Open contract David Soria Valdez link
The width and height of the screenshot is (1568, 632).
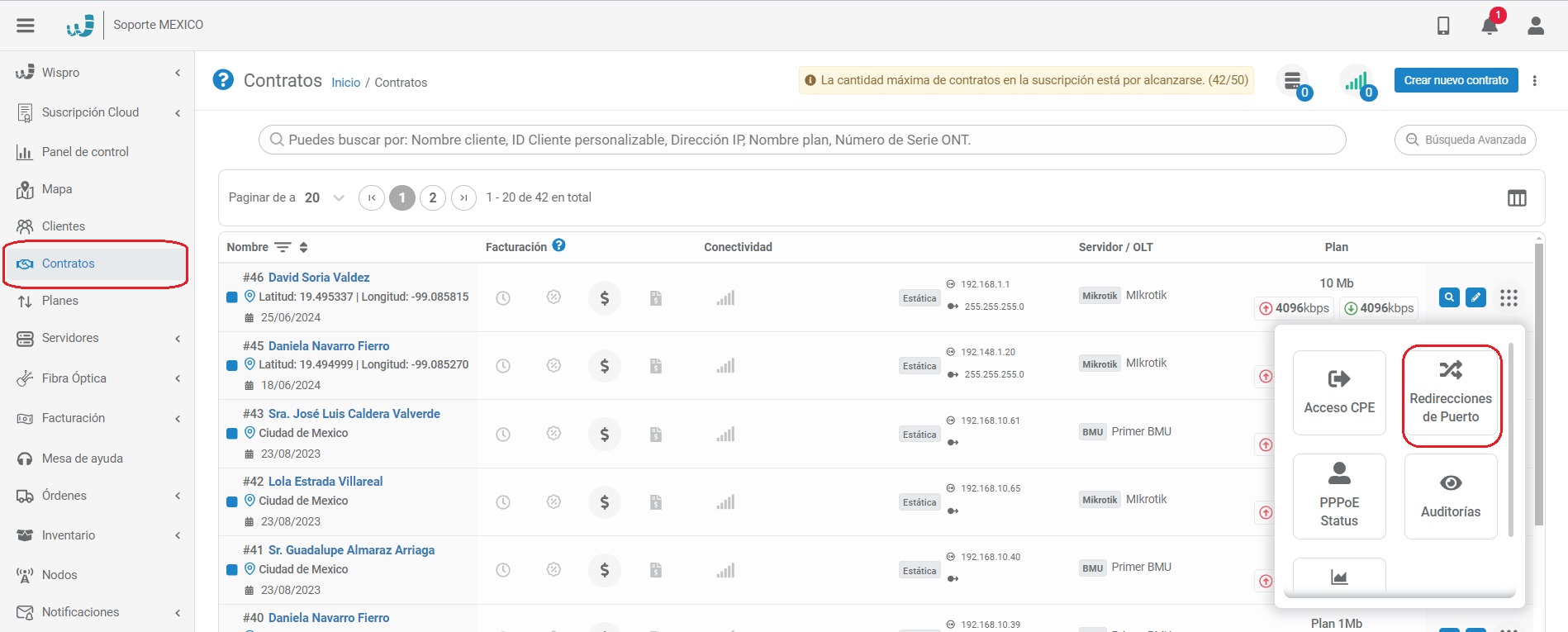click(x=319, y=278)
